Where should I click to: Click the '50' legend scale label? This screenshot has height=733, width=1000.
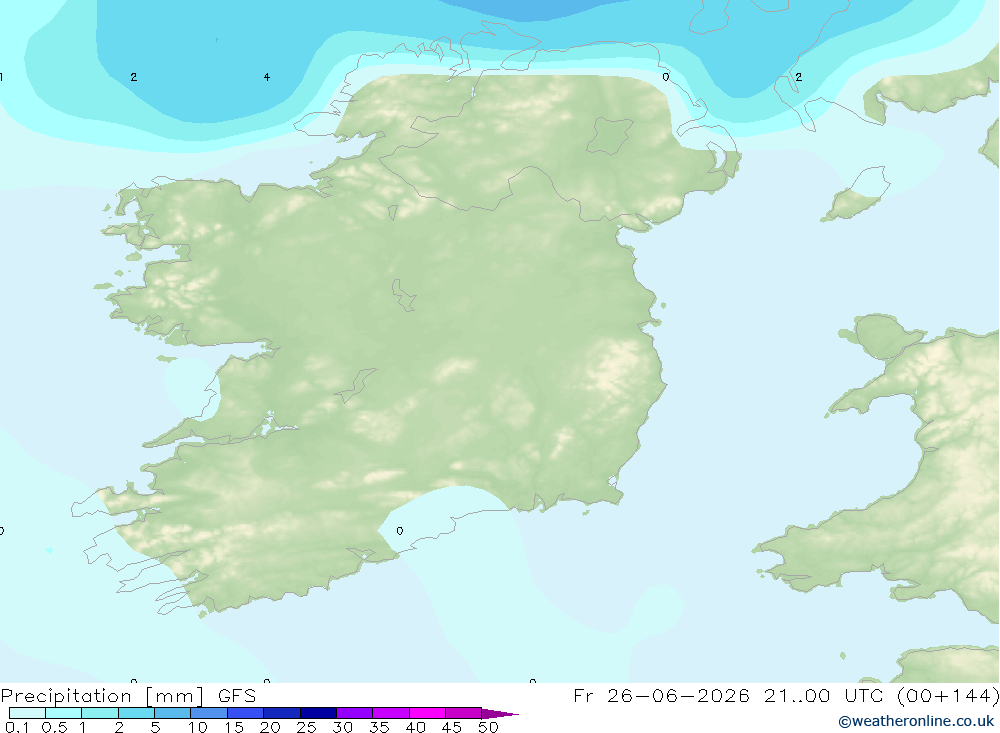pyautogui.click(x=488, y=727)
